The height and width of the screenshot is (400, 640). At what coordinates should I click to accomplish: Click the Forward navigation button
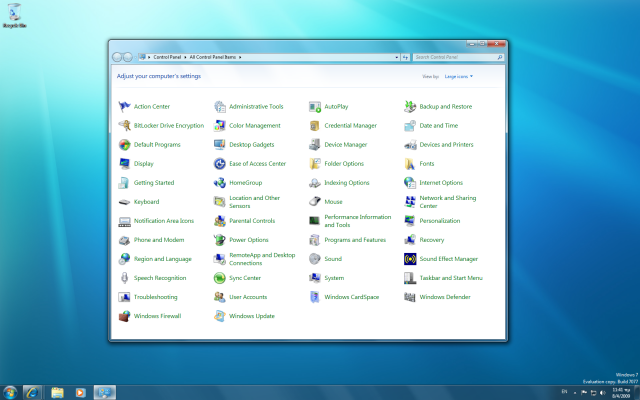click(x=128, y=57)
